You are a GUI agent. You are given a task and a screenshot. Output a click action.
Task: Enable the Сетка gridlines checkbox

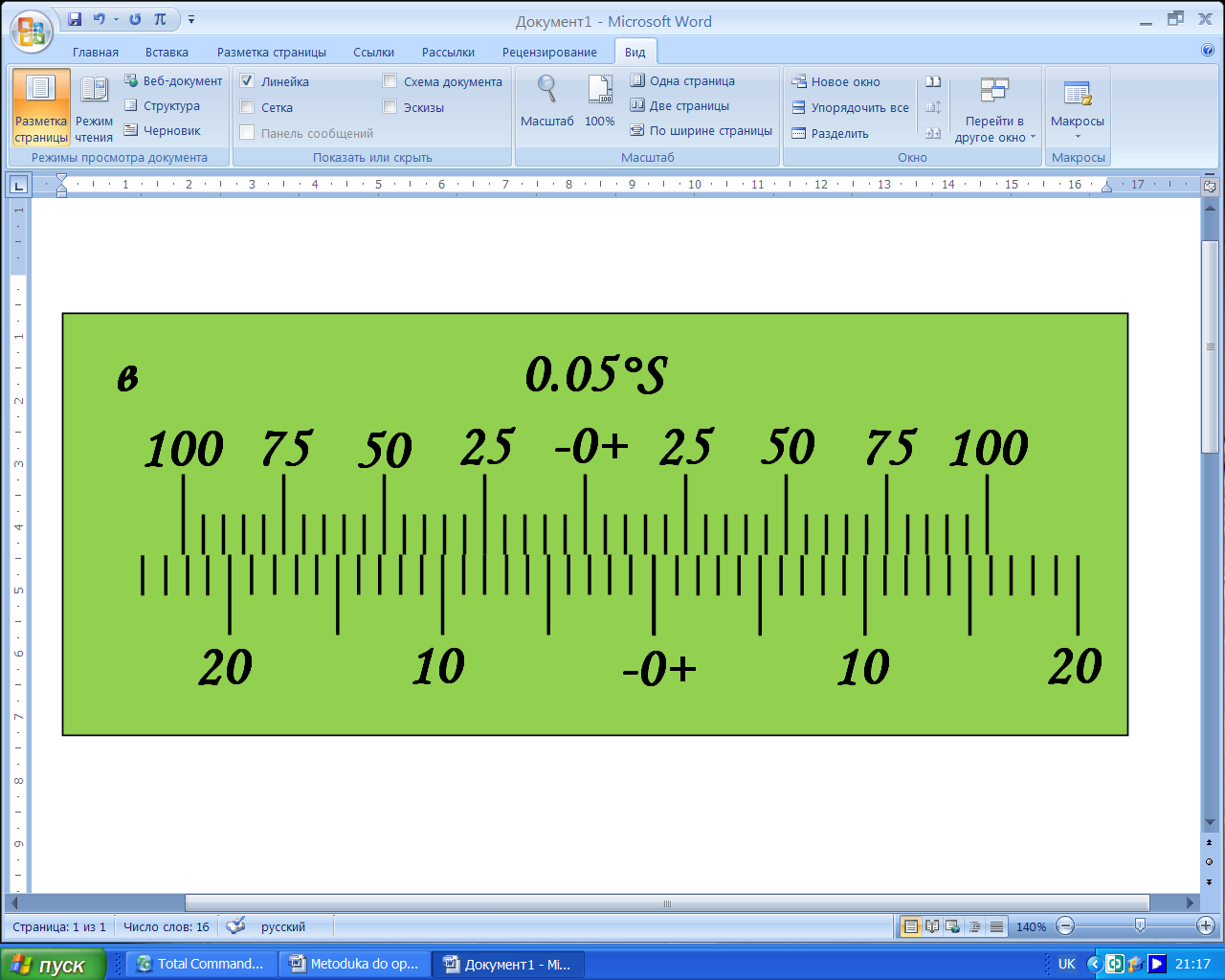pos(247,107)
